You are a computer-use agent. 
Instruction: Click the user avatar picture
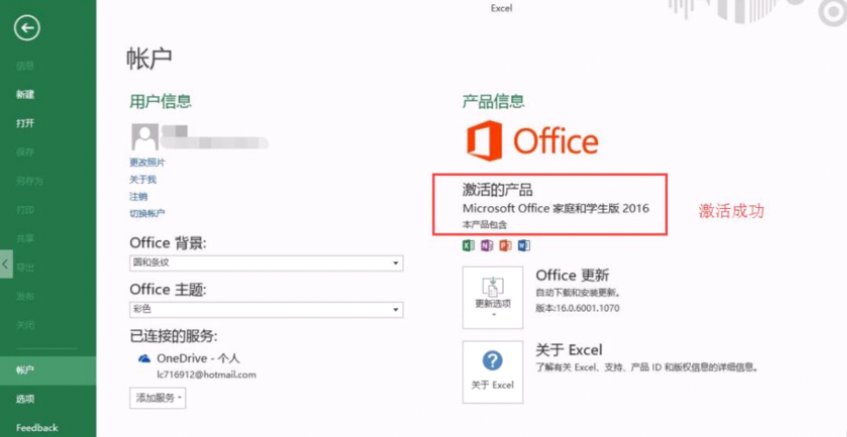pos(145,137)
